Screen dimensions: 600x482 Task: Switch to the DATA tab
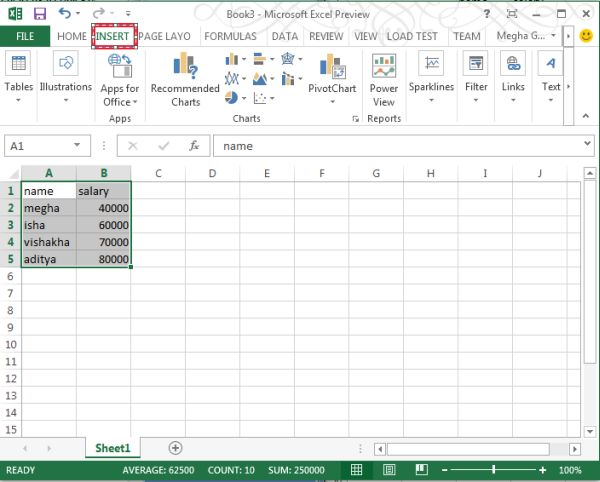point(285,36)
